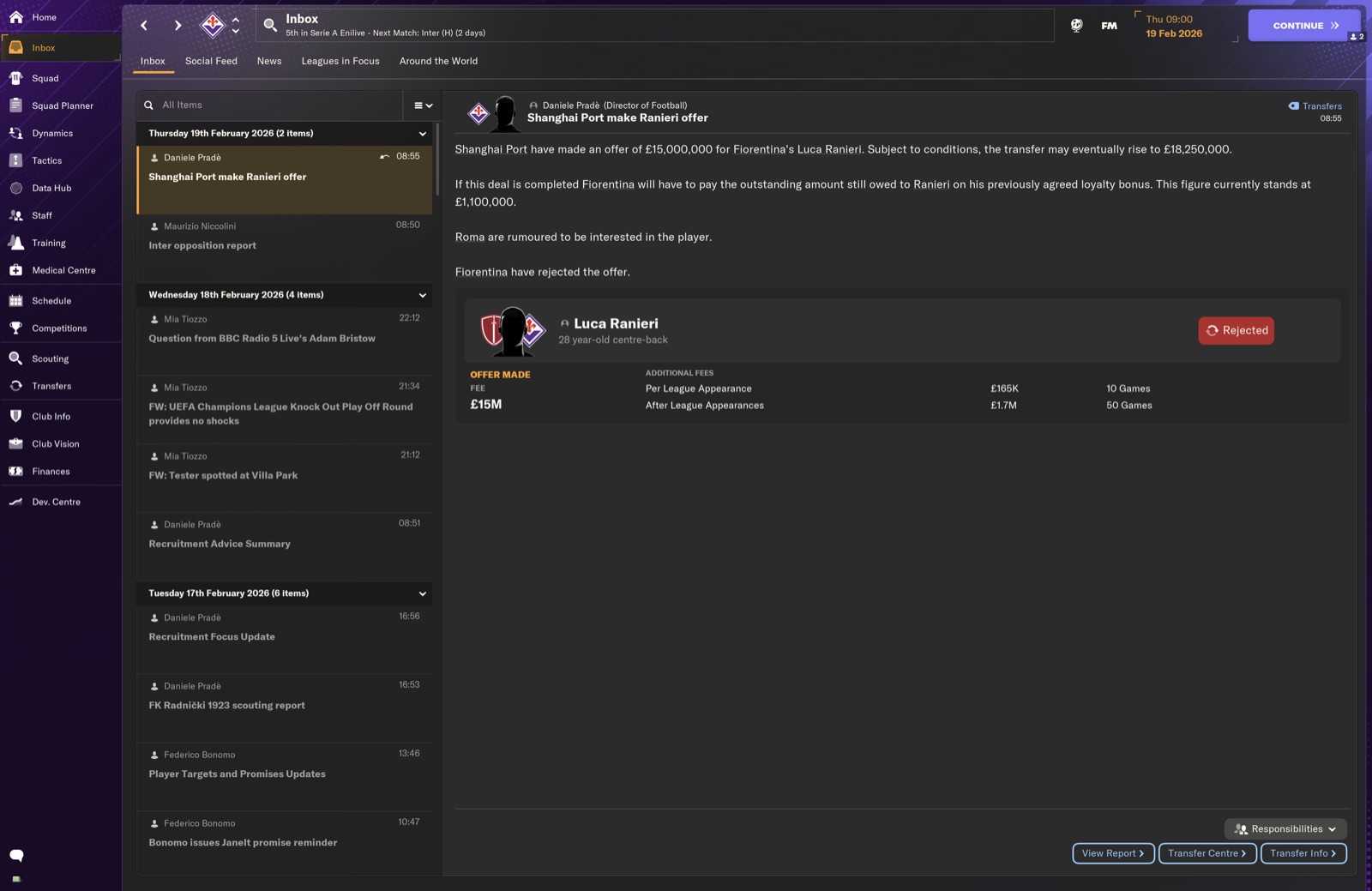The height and width of the screenshot is (891, 1372).
Task: Click the search magnifier in the header
Action: point(270,26)
